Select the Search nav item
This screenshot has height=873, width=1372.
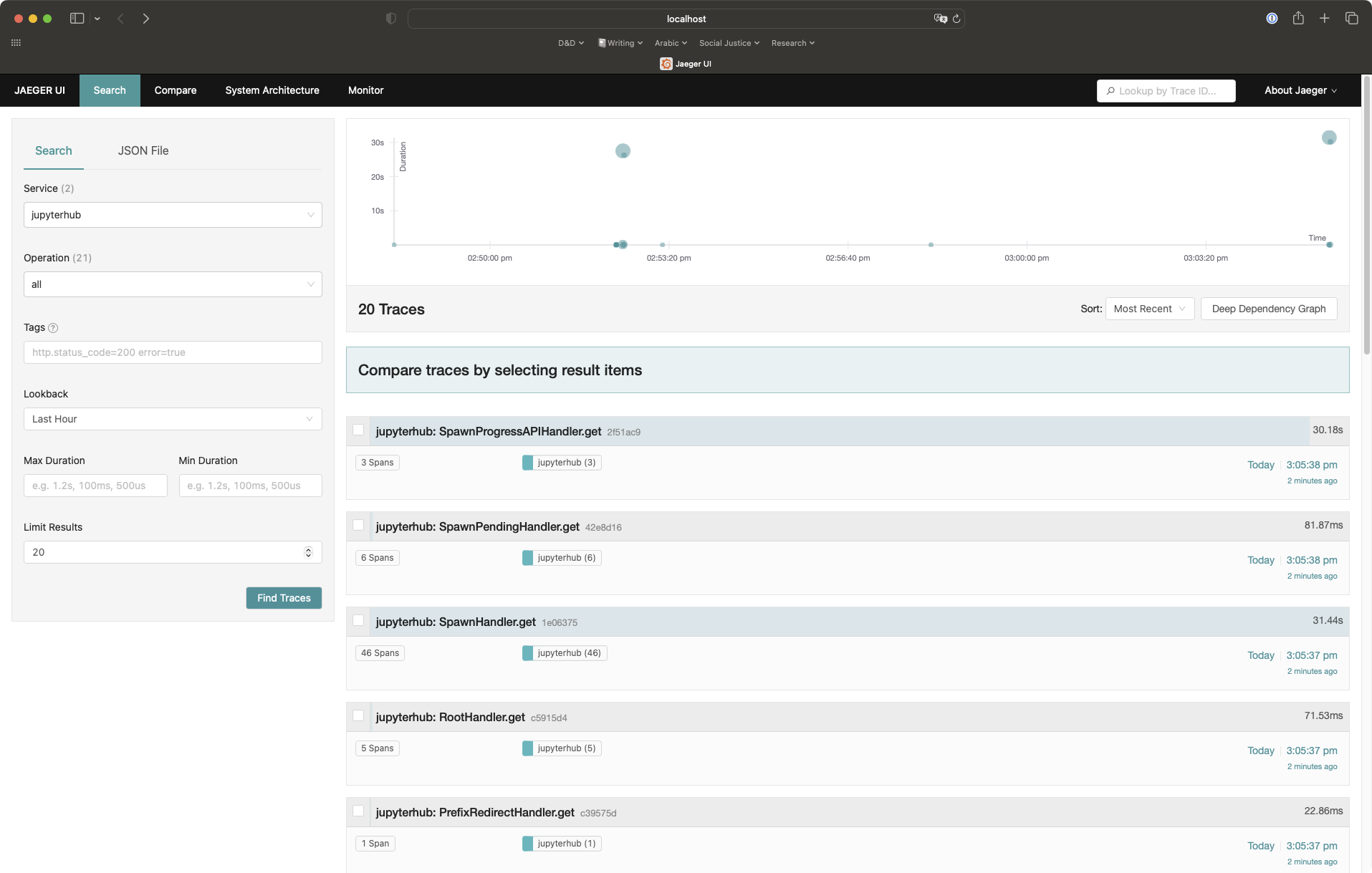click(110, 90)
